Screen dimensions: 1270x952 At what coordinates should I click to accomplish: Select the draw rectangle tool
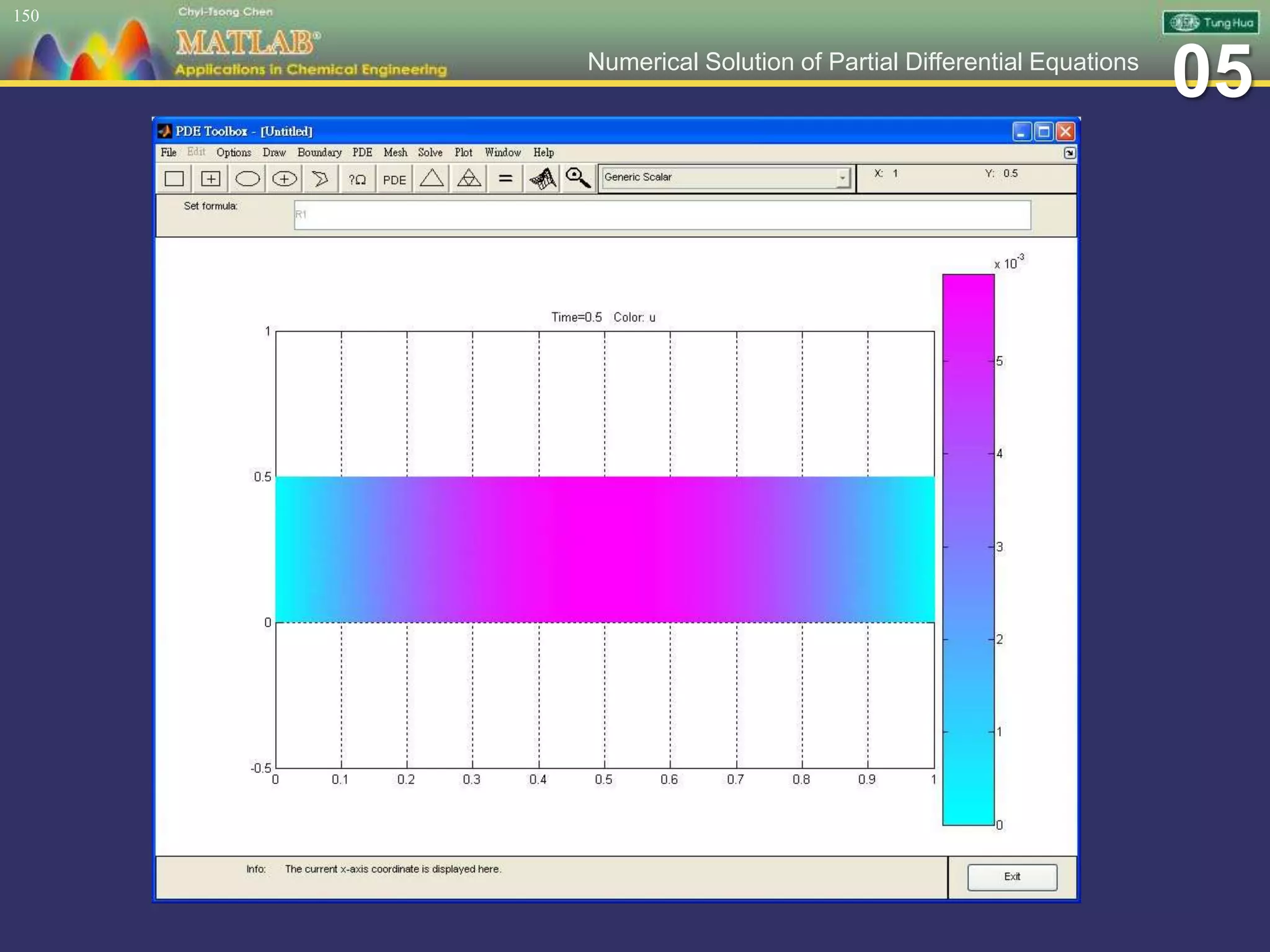(174, 179)
